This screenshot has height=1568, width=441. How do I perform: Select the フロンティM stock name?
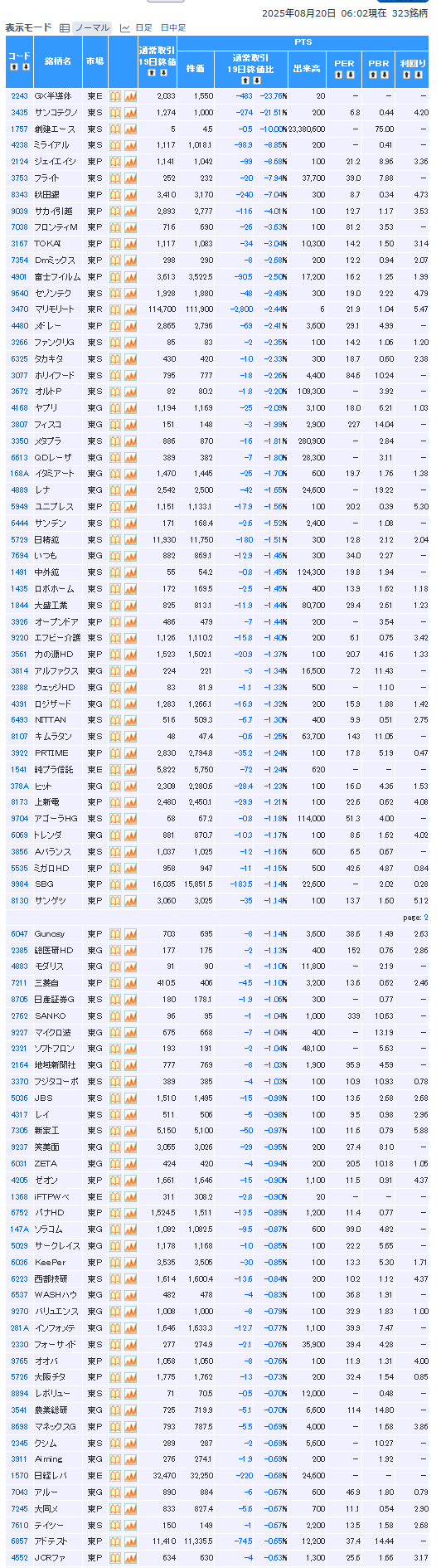pyautogui.click(x=56, y=227)
